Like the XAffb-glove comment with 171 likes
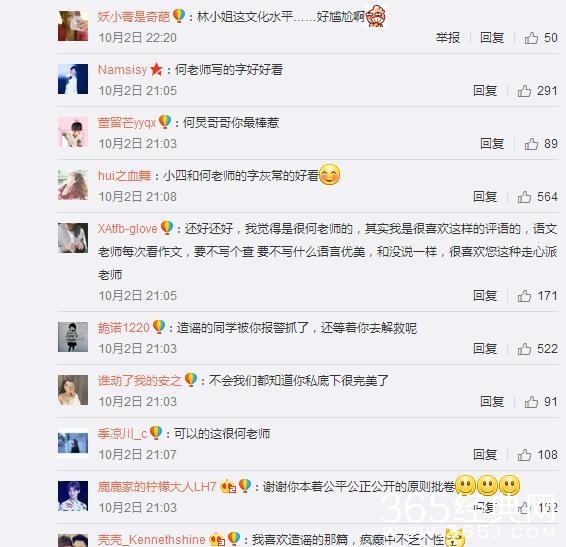This screenshot has width=566, height=547. (x=524, y=296)
